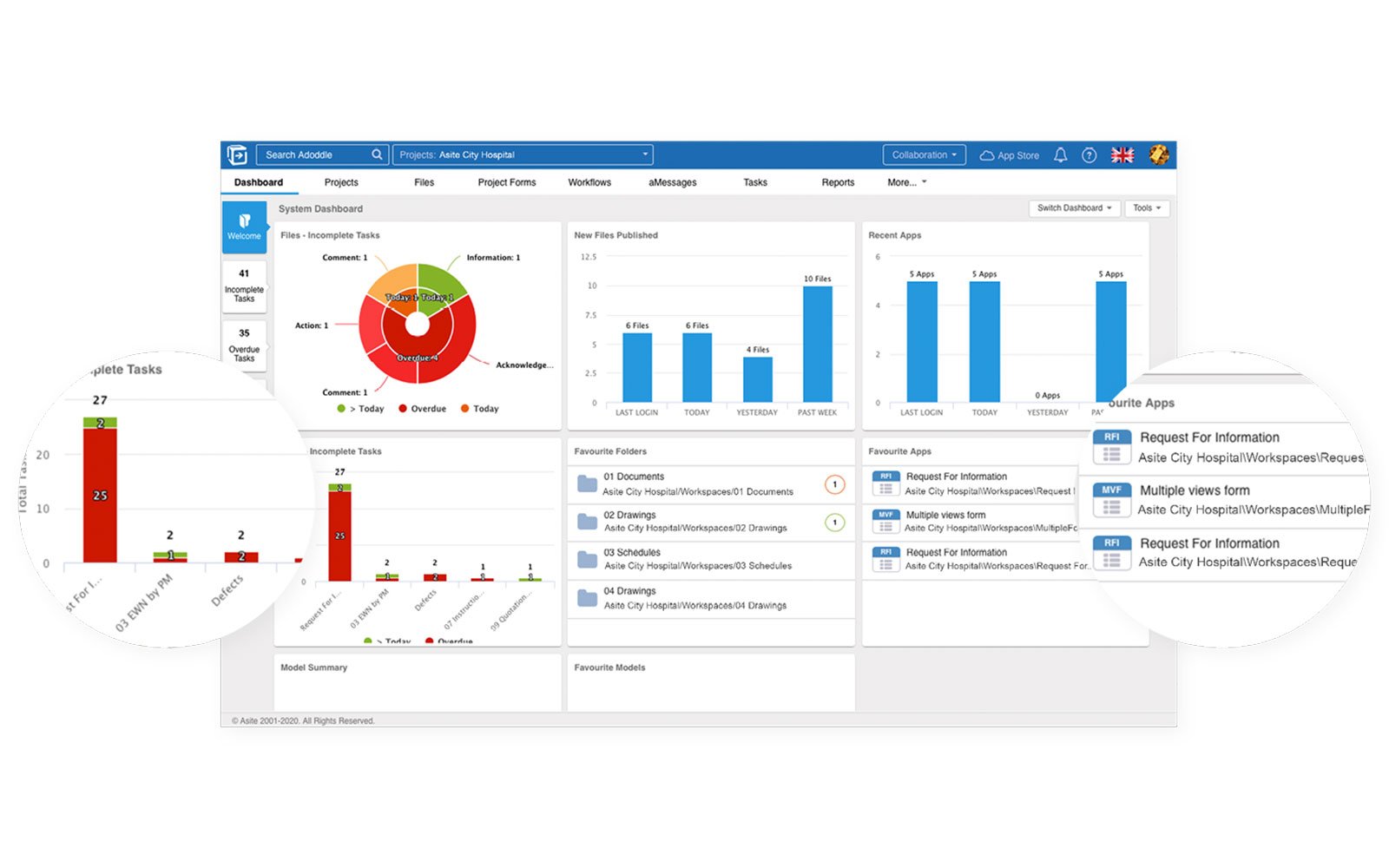Click the App Store cloud icon

[x=987, y=155]
